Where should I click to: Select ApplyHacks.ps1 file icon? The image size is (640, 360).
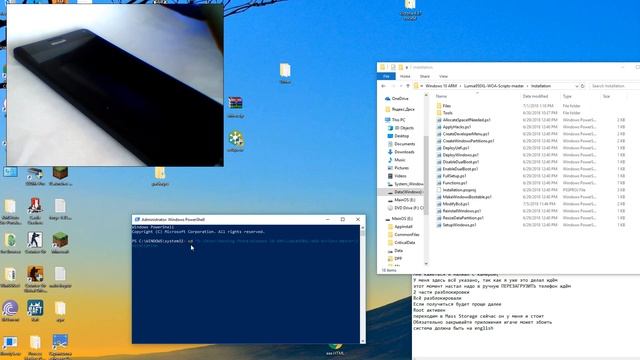[439, 127]
